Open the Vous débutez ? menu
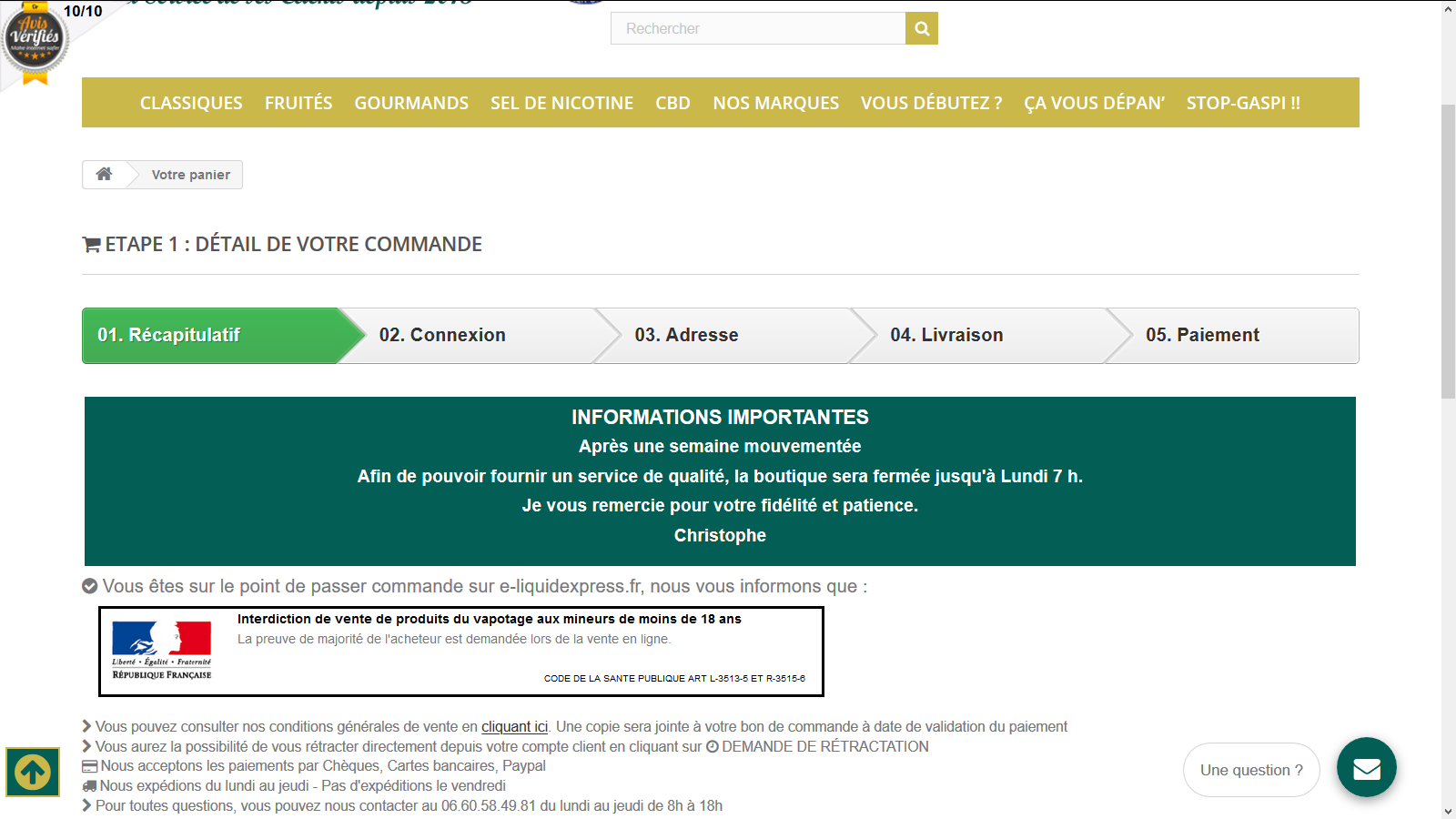Screen dimensions: 1456x819 pos(931,103)
